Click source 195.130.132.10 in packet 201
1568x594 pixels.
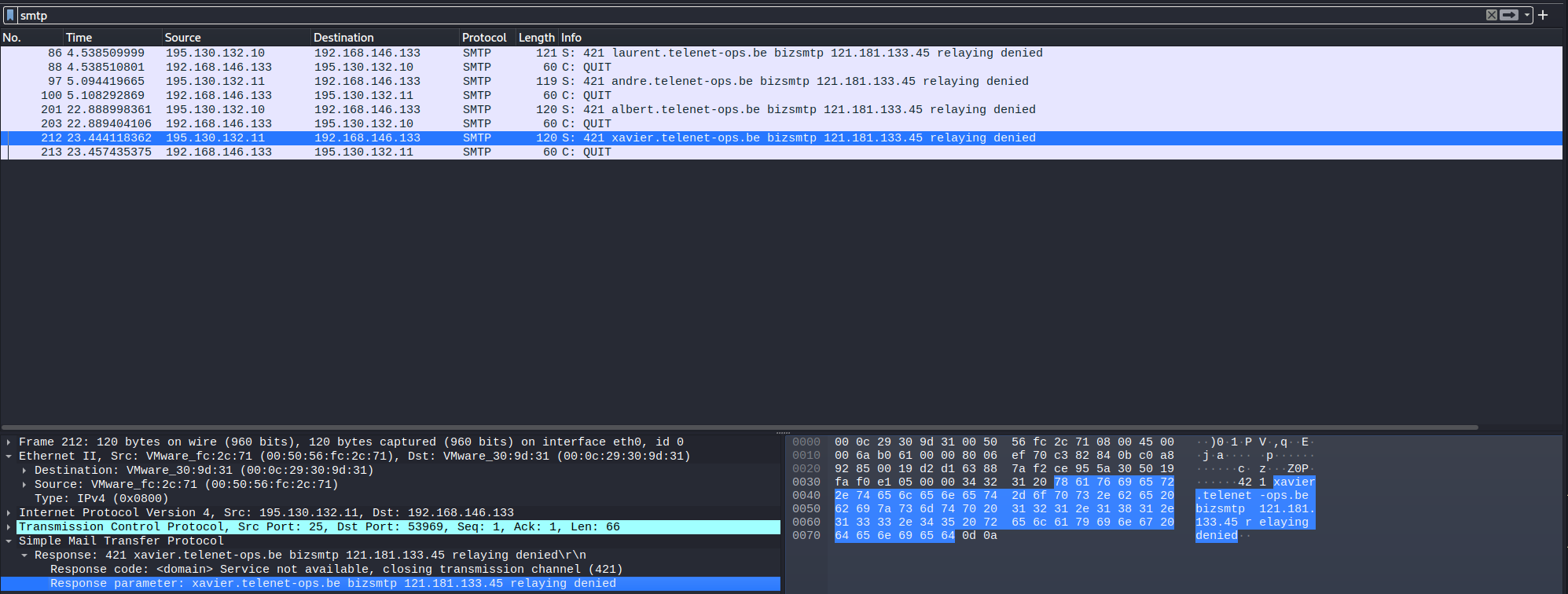click(x=215, y=110)
